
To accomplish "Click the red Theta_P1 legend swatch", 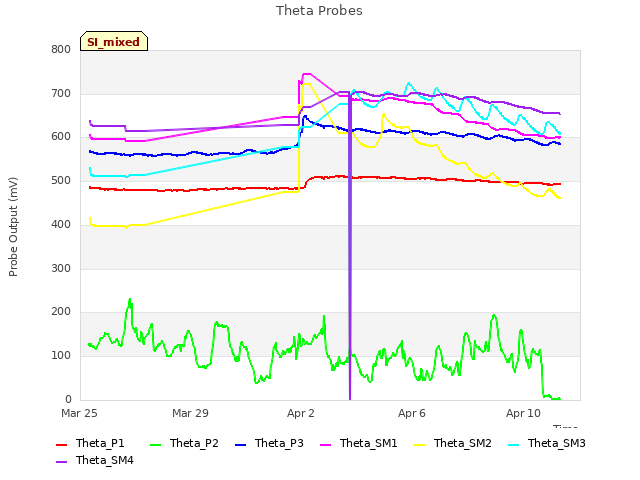I will point(61,444).
